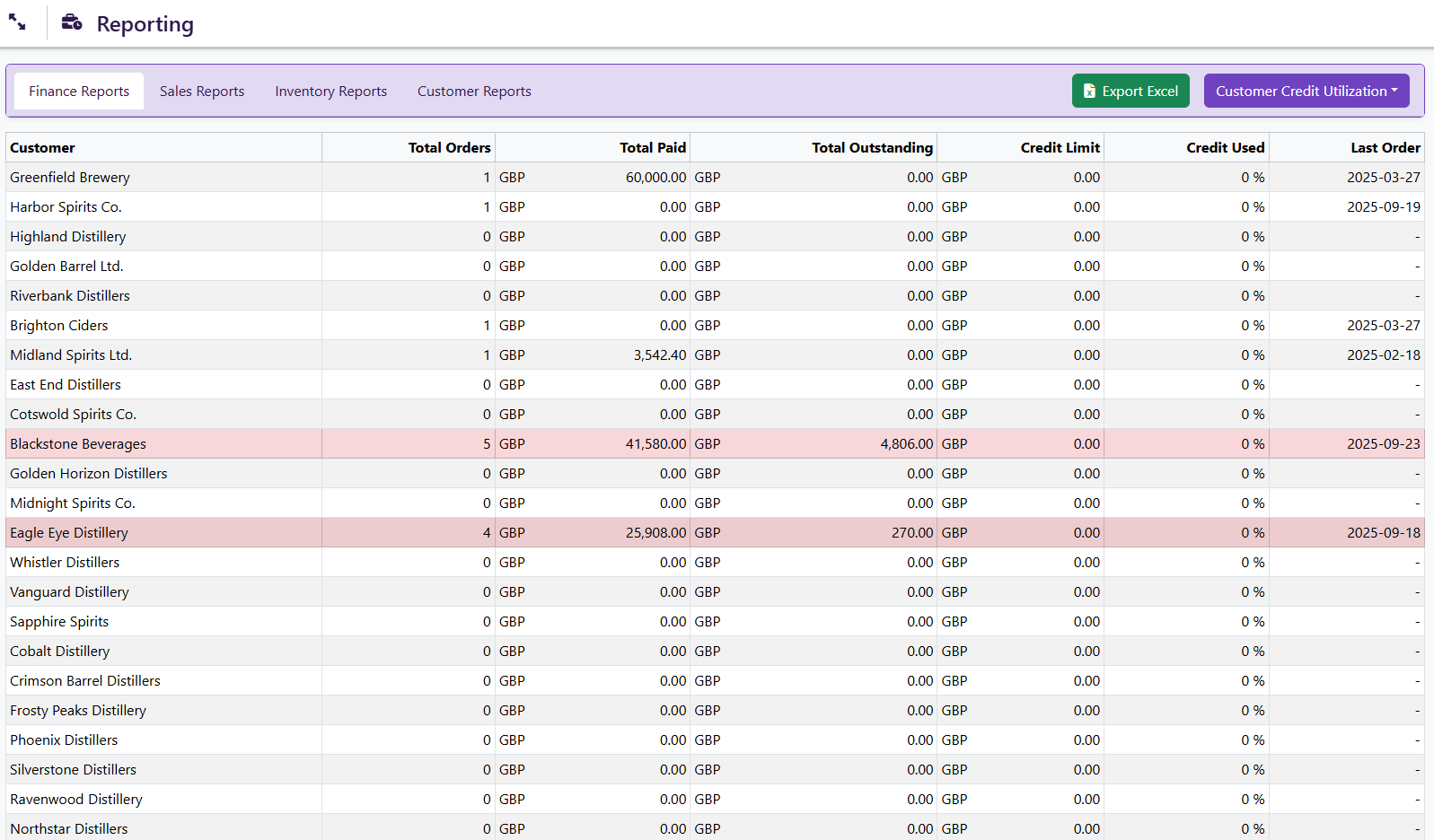Click the Reporting briefcase icon

pyautogui.click(x=72, y=22)
